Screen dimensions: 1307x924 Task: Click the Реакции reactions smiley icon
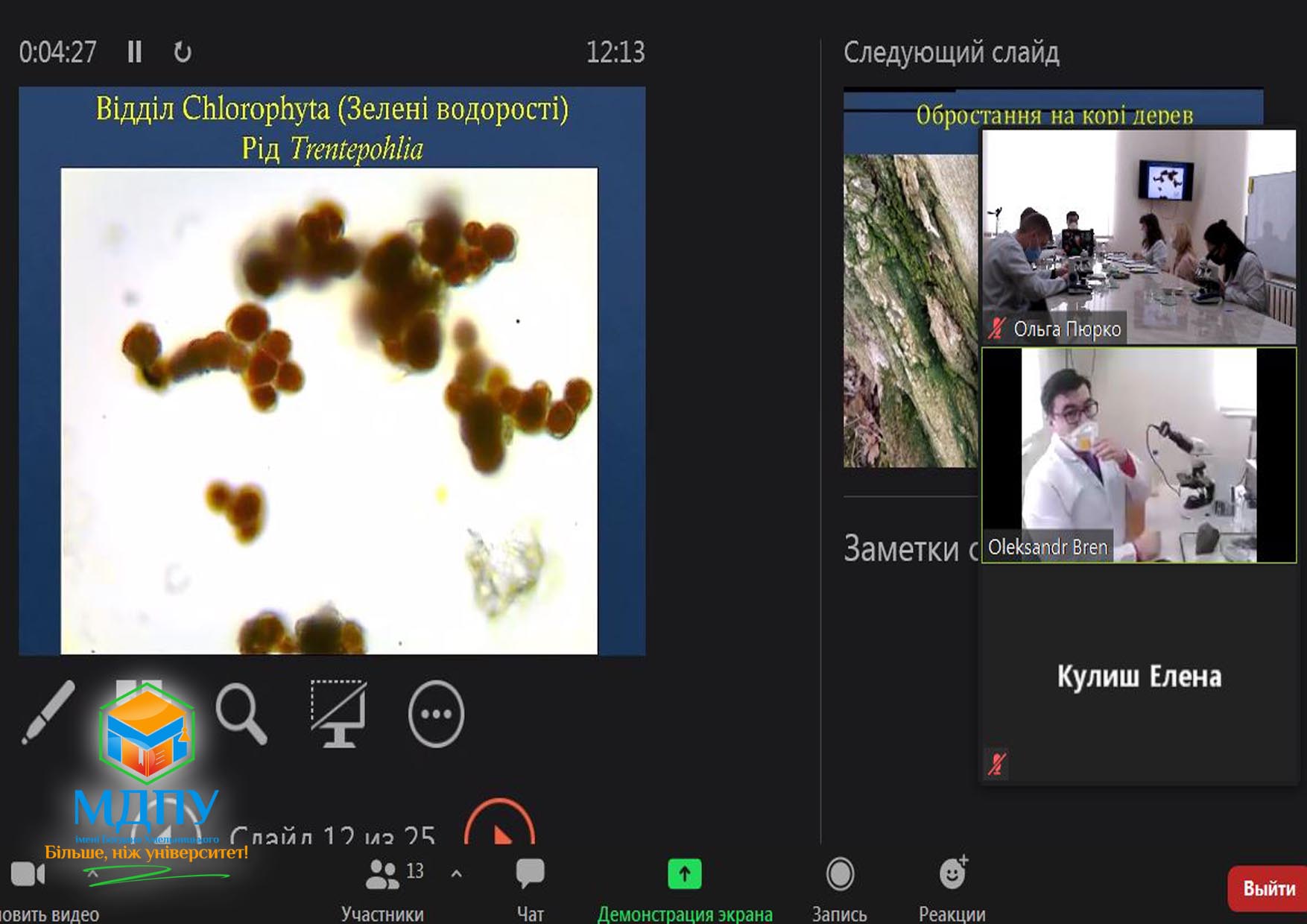952,874
